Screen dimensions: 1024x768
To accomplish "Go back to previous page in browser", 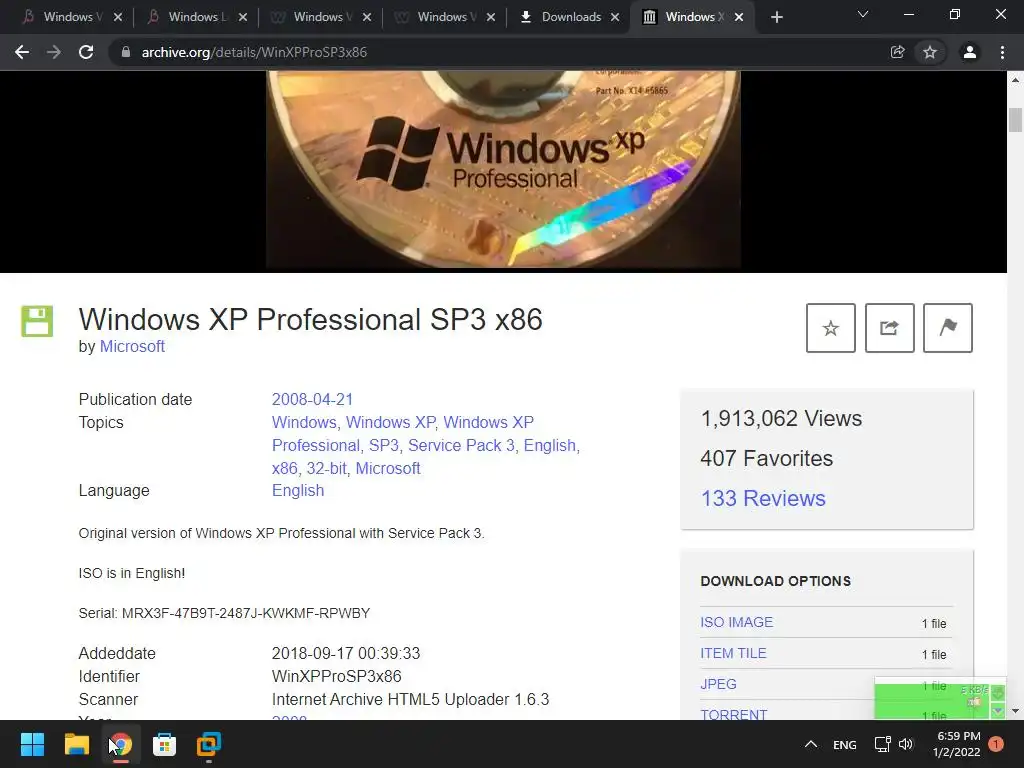I will 22,52.
